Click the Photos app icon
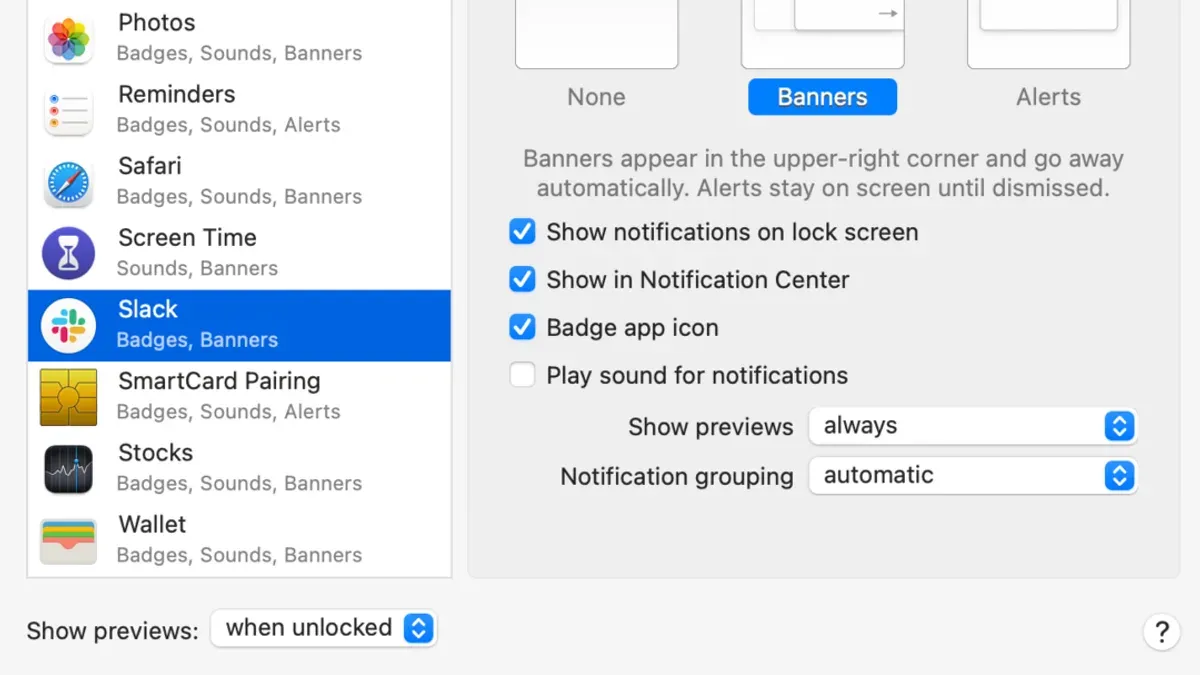This screenshot has width=1200, height=675. pyautogui.click(x=69, y=38)
